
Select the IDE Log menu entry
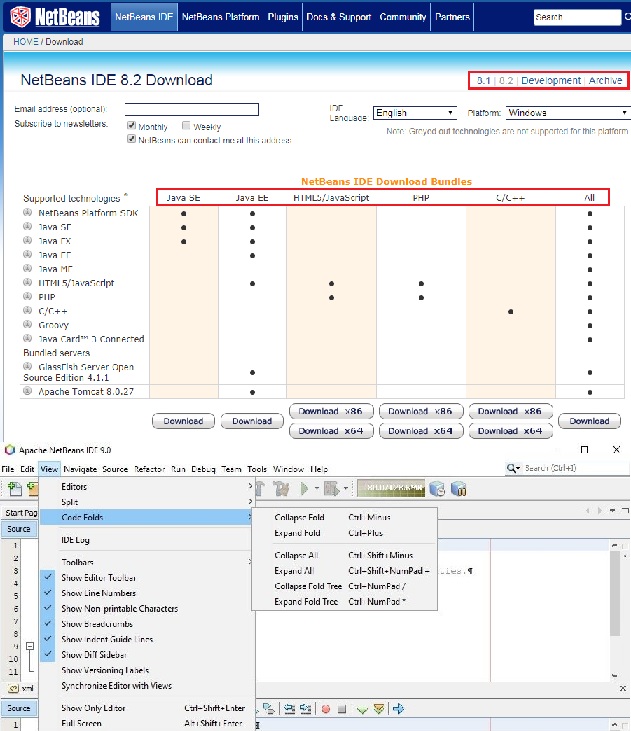pyautogui.click(x=146, y=540)
